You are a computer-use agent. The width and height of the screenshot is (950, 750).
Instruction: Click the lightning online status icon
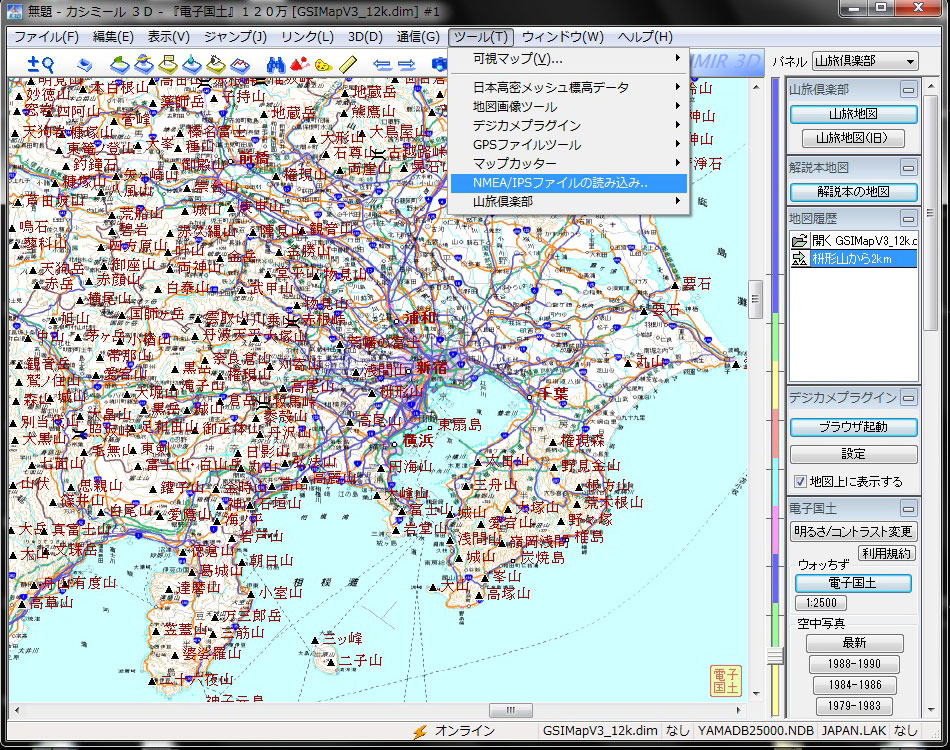tap(419, 732)
